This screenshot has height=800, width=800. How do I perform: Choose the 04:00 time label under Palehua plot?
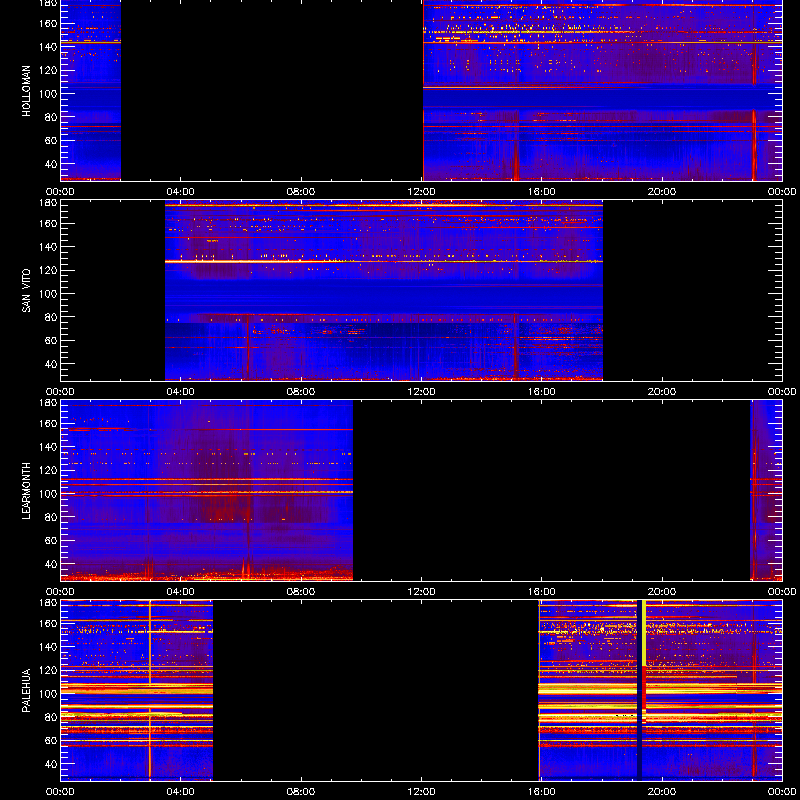181,792
